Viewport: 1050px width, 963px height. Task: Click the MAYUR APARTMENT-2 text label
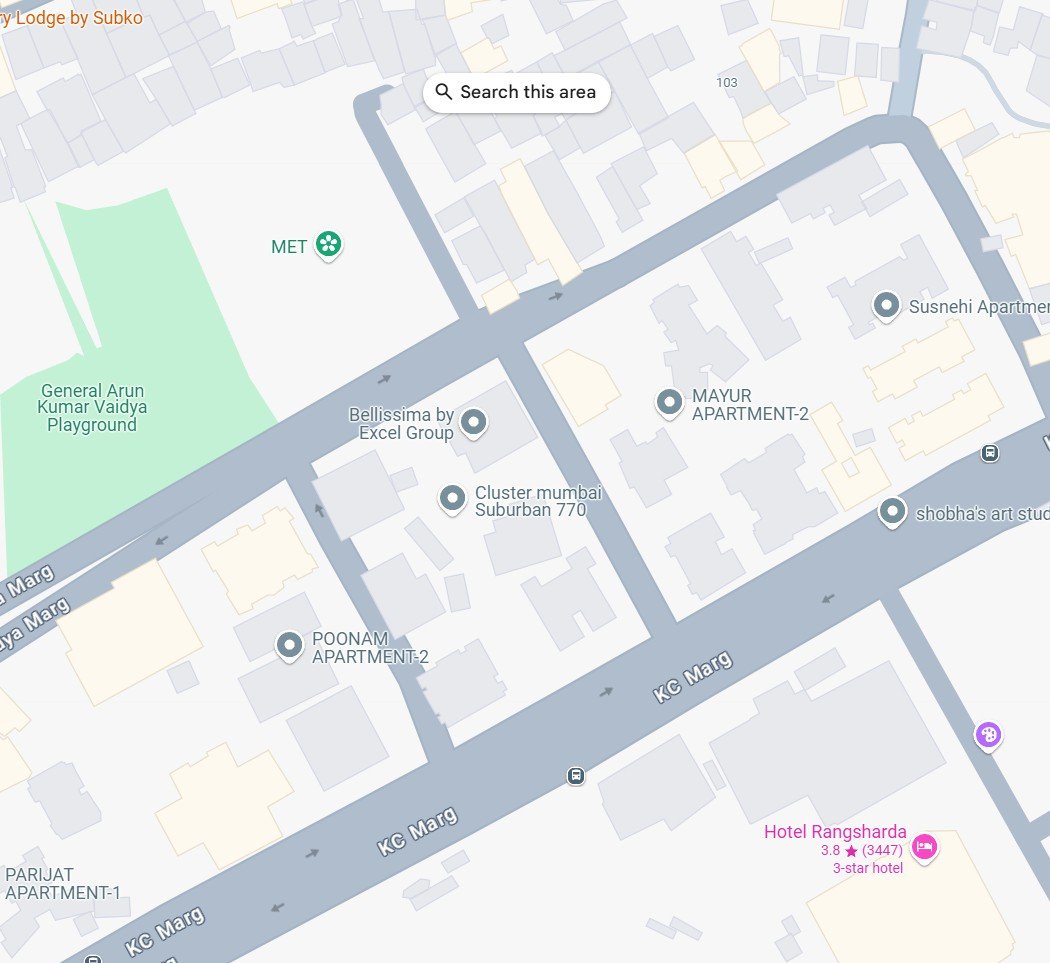750,405
